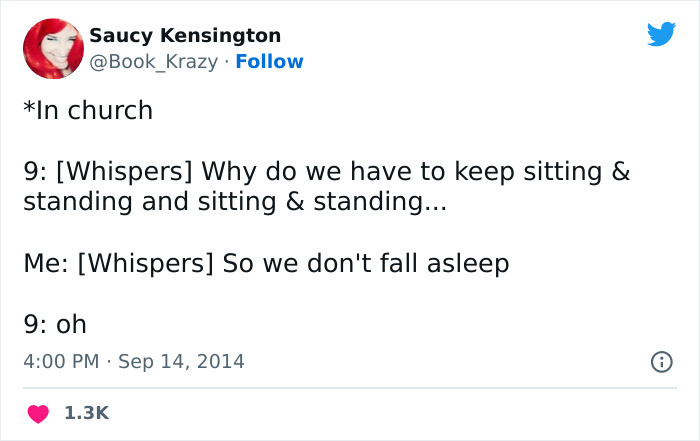Open Saucy Kensington's profile picture
Viewport: 700px width, 441px height.
(x=51, y=50)
